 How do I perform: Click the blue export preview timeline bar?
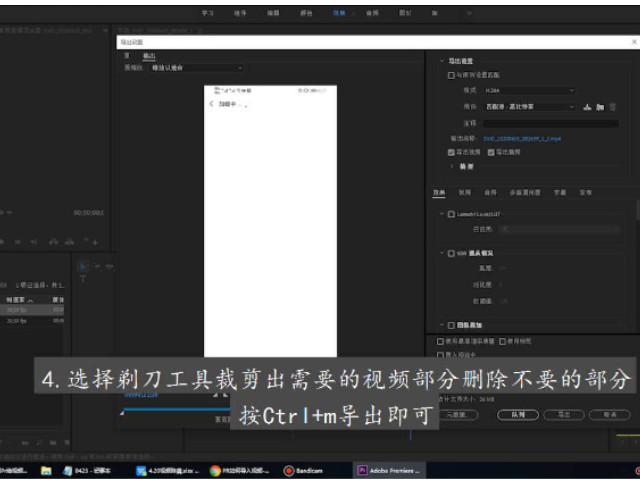[177, 409]
